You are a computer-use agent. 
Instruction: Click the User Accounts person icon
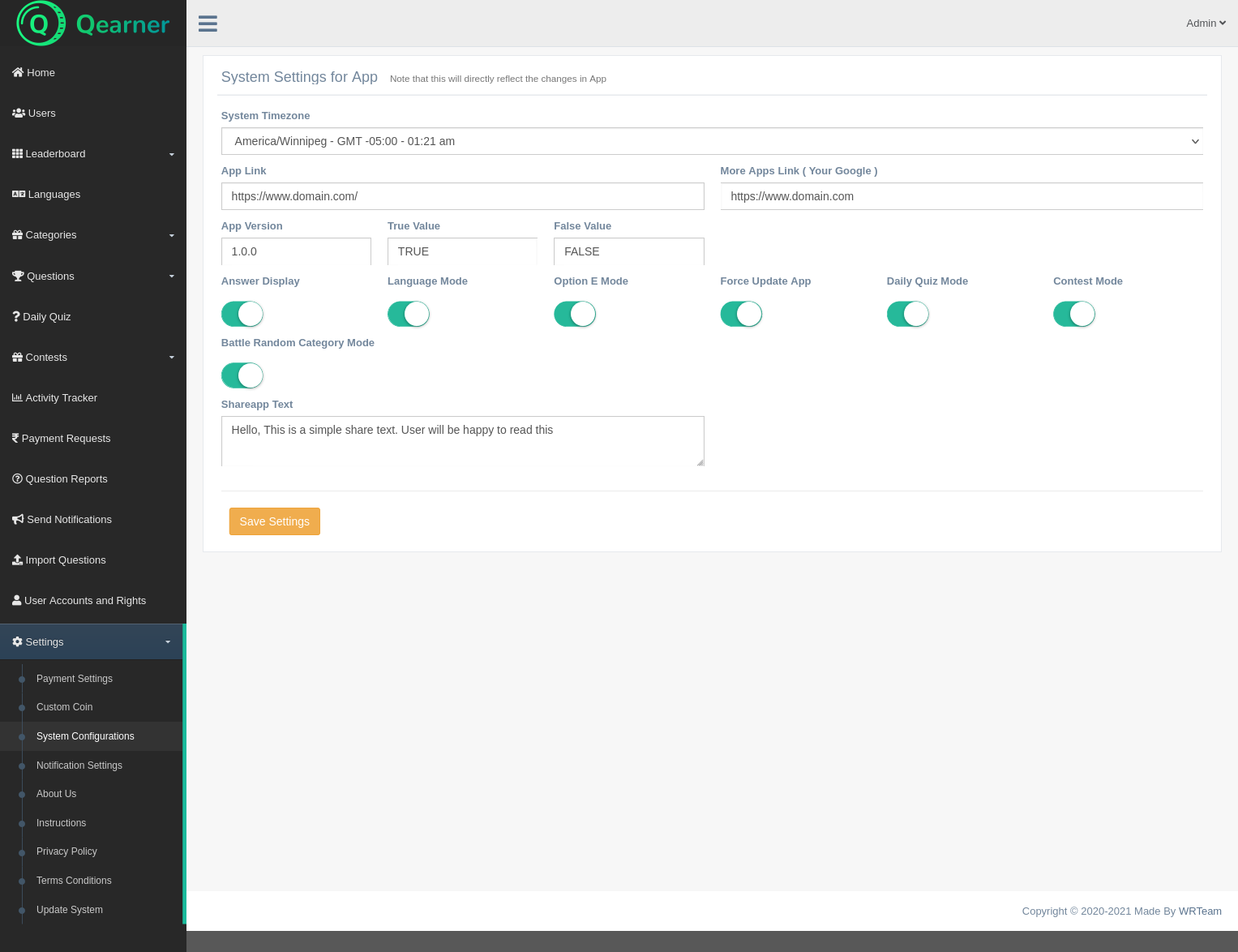(x=16, y=600)
